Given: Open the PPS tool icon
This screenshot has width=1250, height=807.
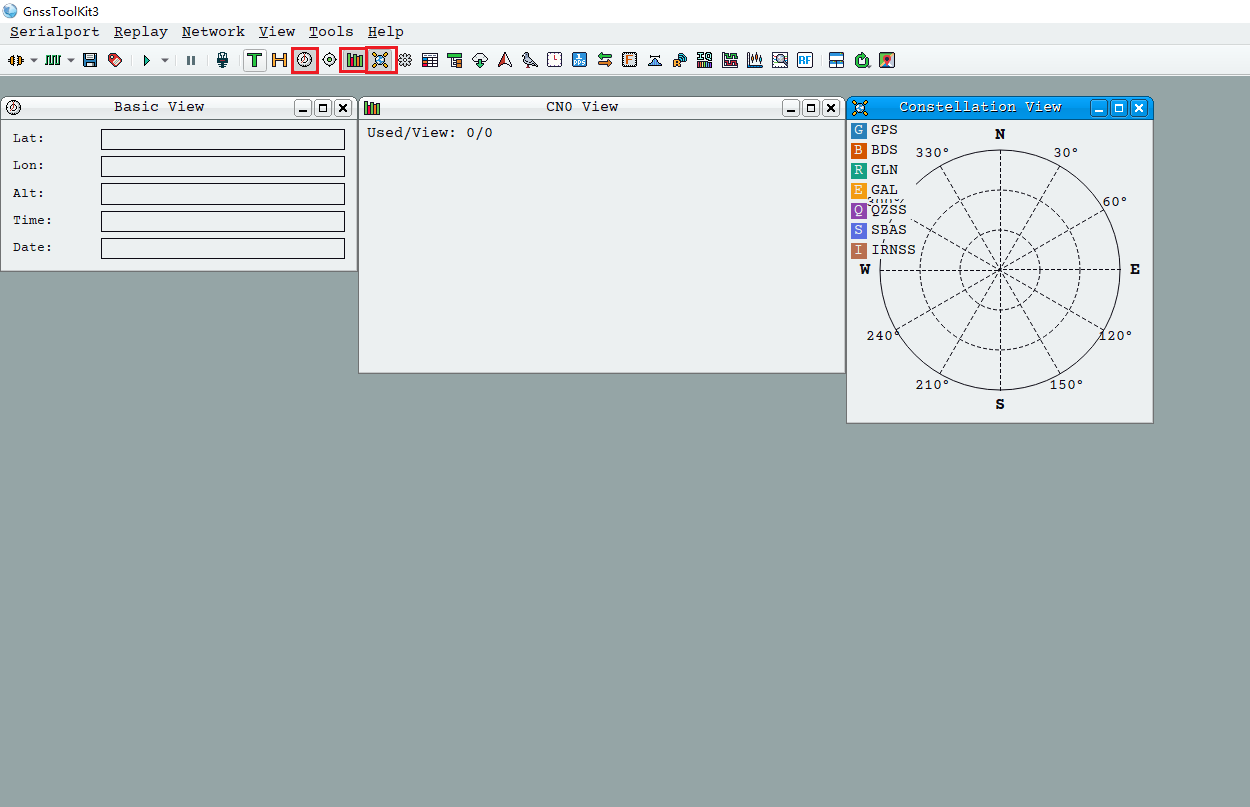Looking at the screenshot, I should (580, 61).
